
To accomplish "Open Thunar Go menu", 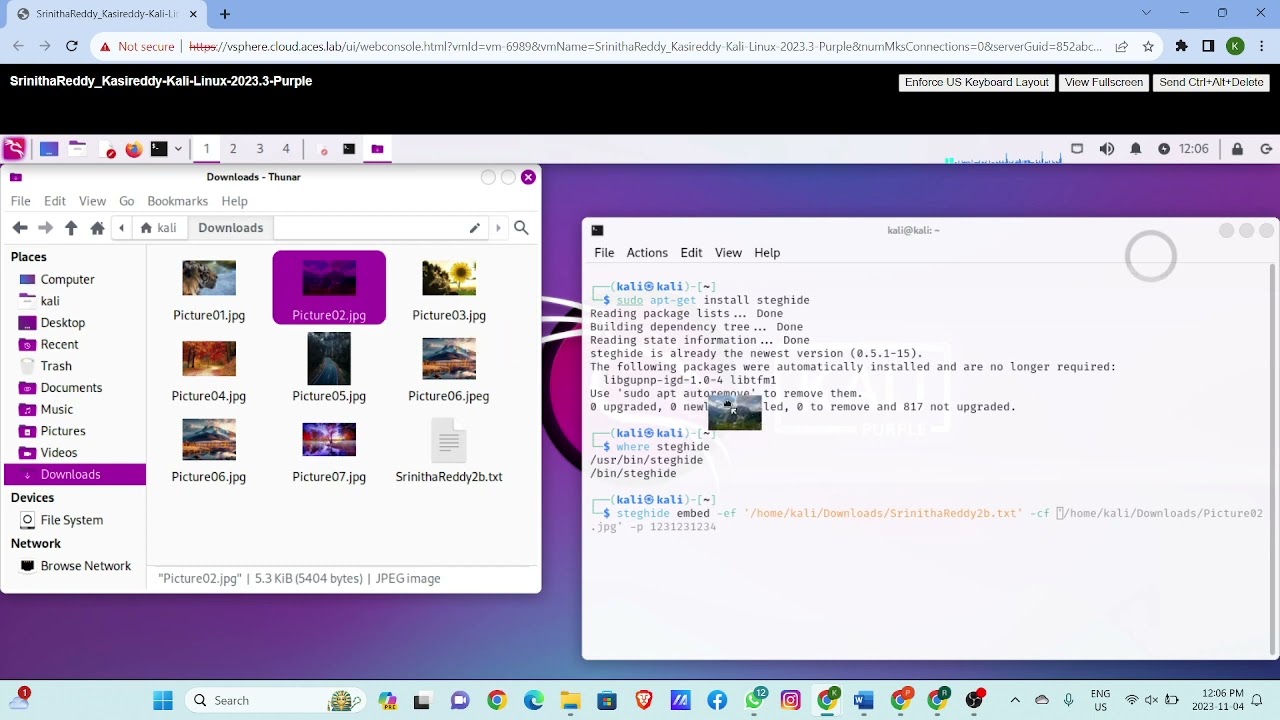I will (x=126, y=201).
